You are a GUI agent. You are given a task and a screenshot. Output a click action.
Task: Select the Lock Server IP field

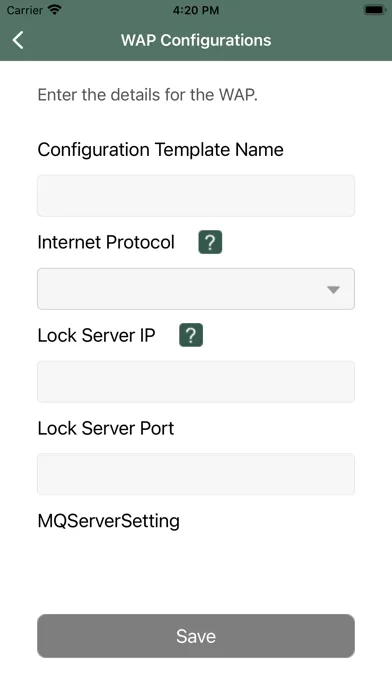coord(196,382)
